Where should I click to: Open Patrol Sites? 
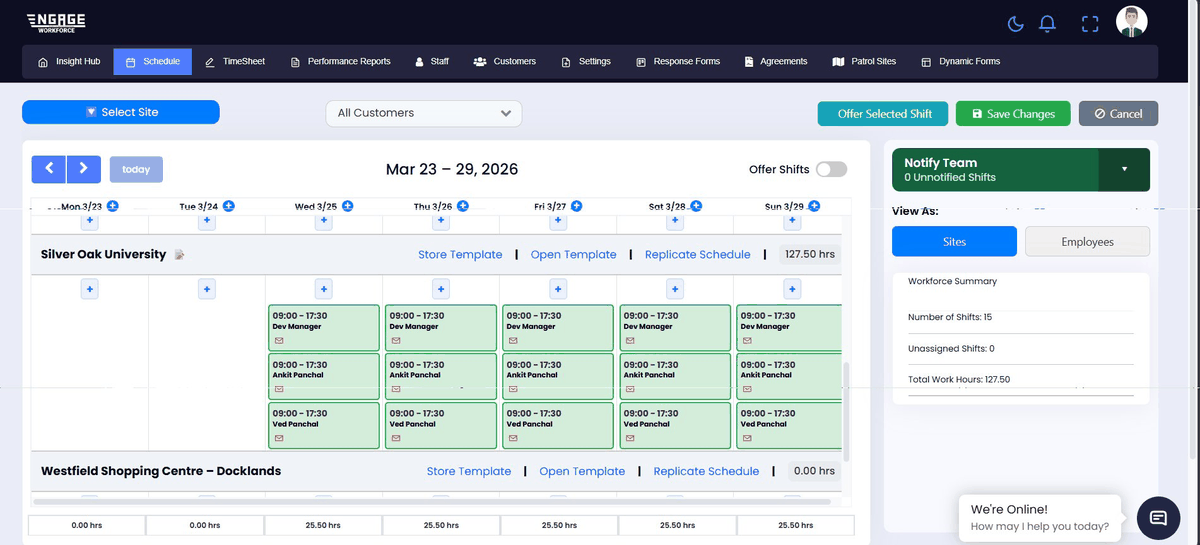tap(864, 62)
